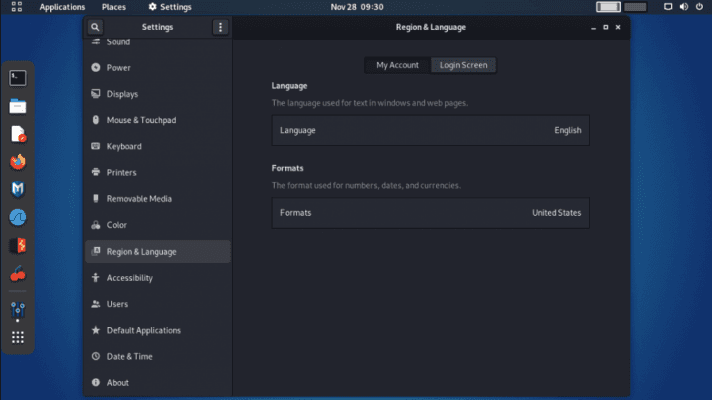Open the Places menu
Viewport: 712px width, 400px height.
click(113, 7)
